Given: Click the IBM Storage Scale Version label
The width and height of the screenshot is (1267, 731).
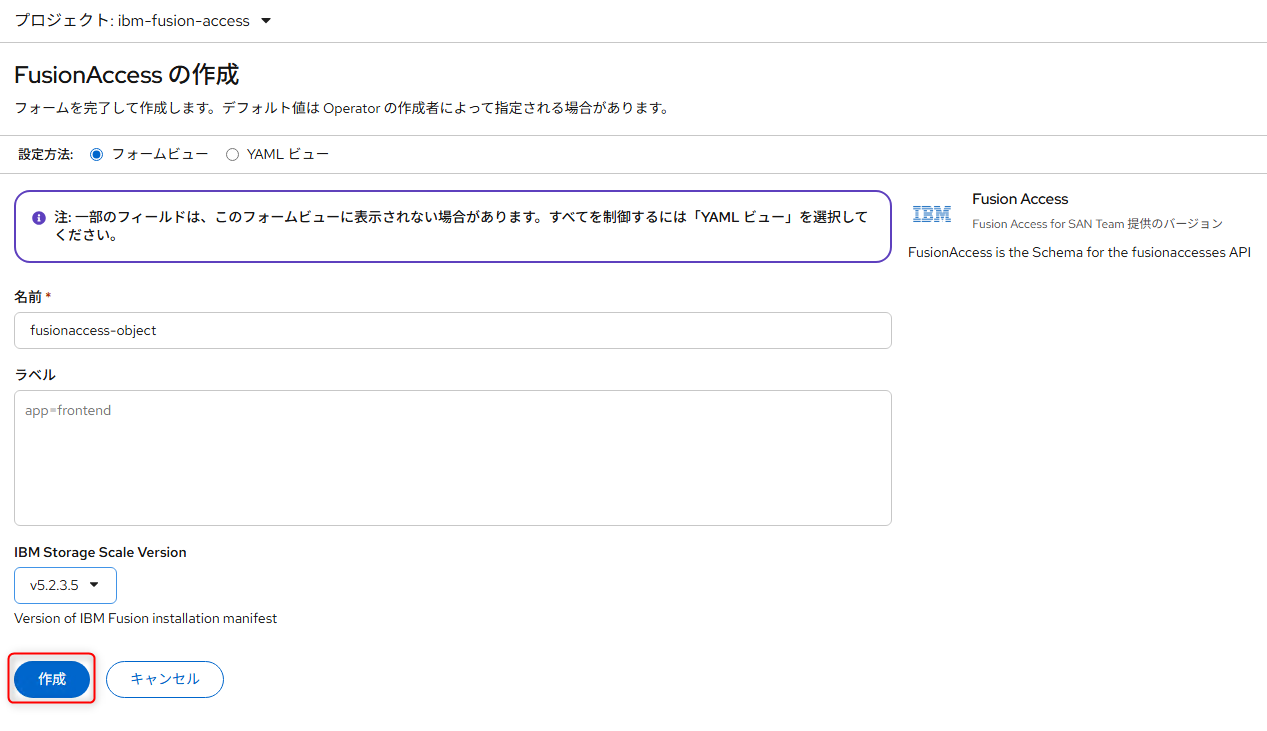Looking at the screenshot, I should [x=100, y=552].
